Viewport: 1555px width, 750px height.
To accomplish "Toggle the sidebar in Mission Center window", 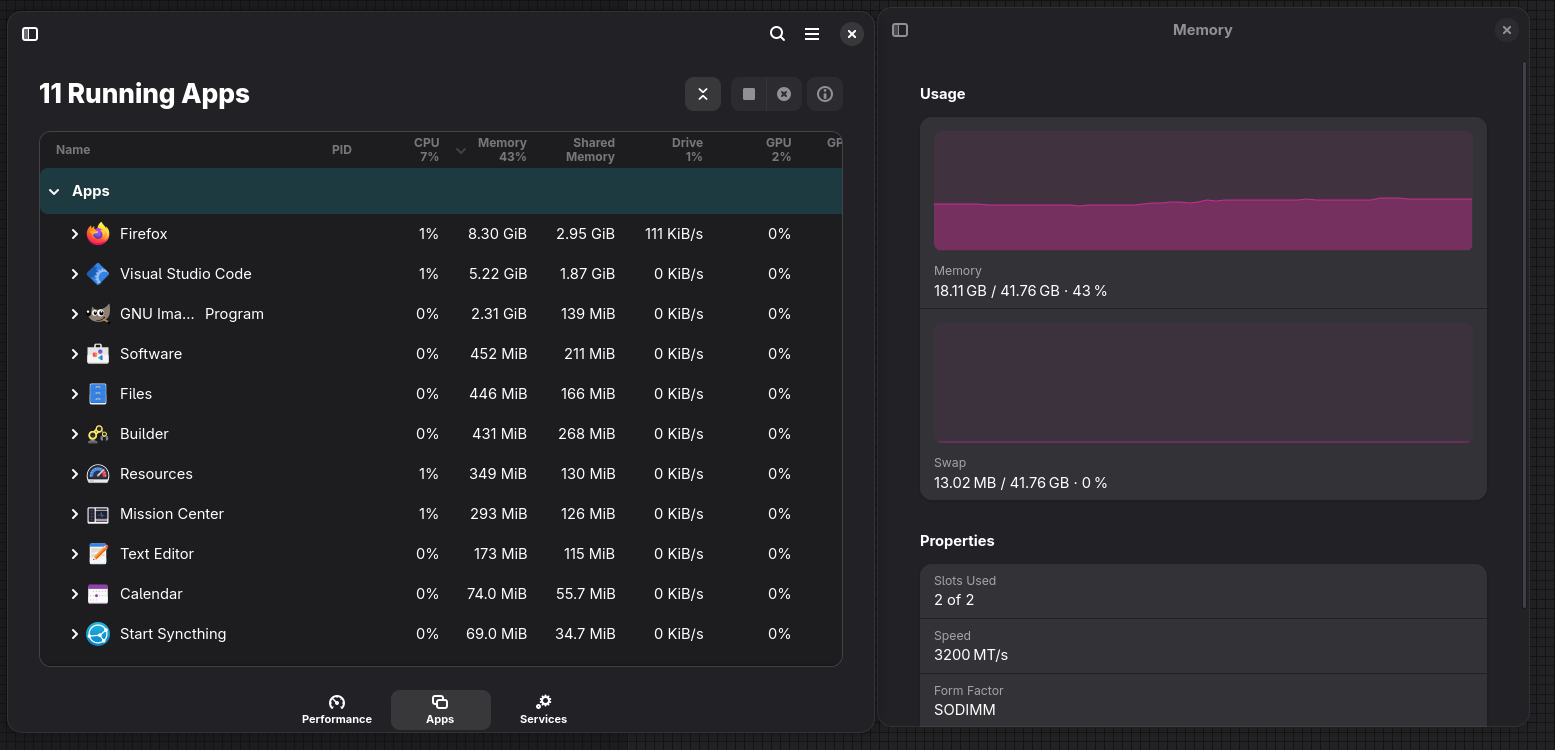I will pos(30,34).
